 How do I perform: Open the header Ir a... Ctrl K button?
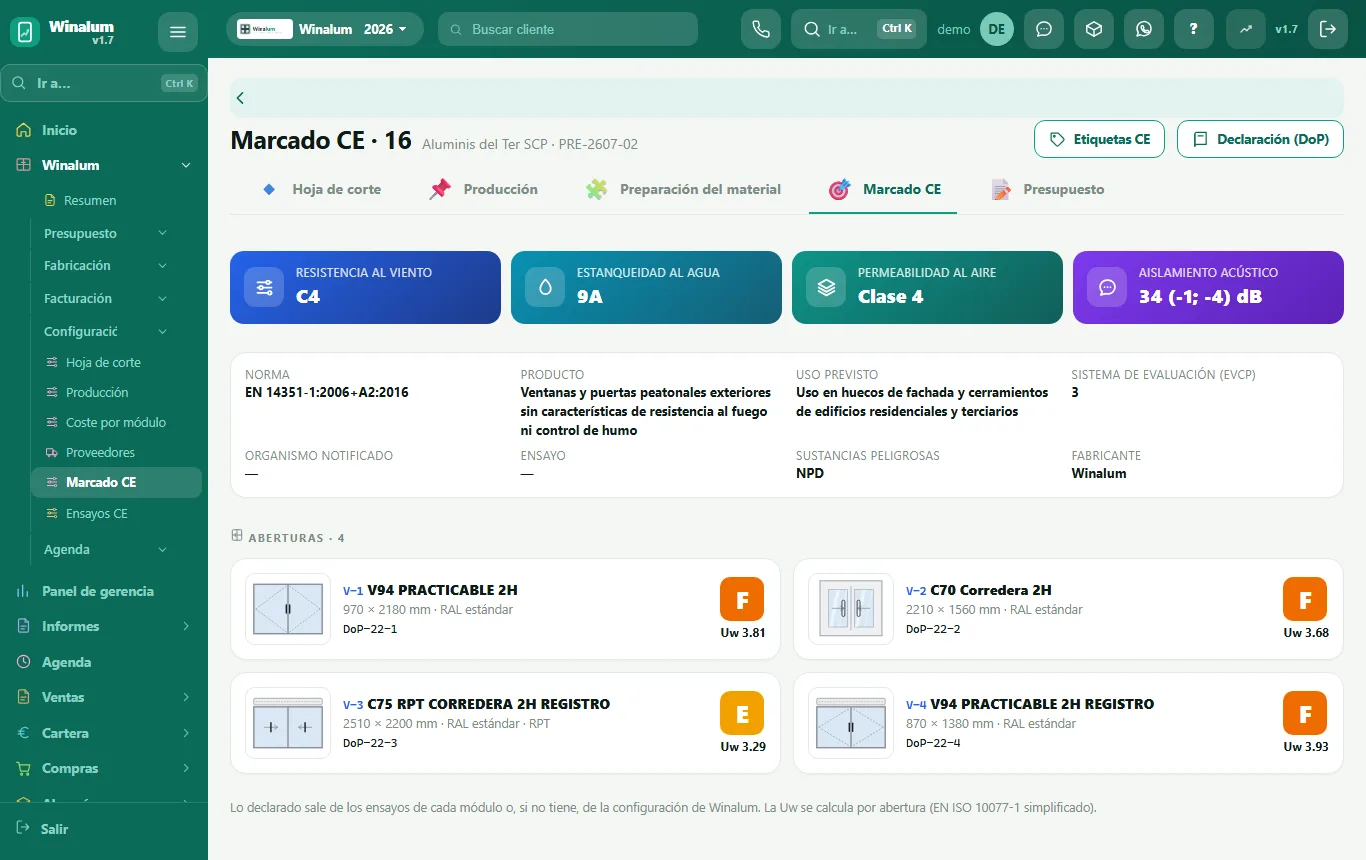coord(859,29)
